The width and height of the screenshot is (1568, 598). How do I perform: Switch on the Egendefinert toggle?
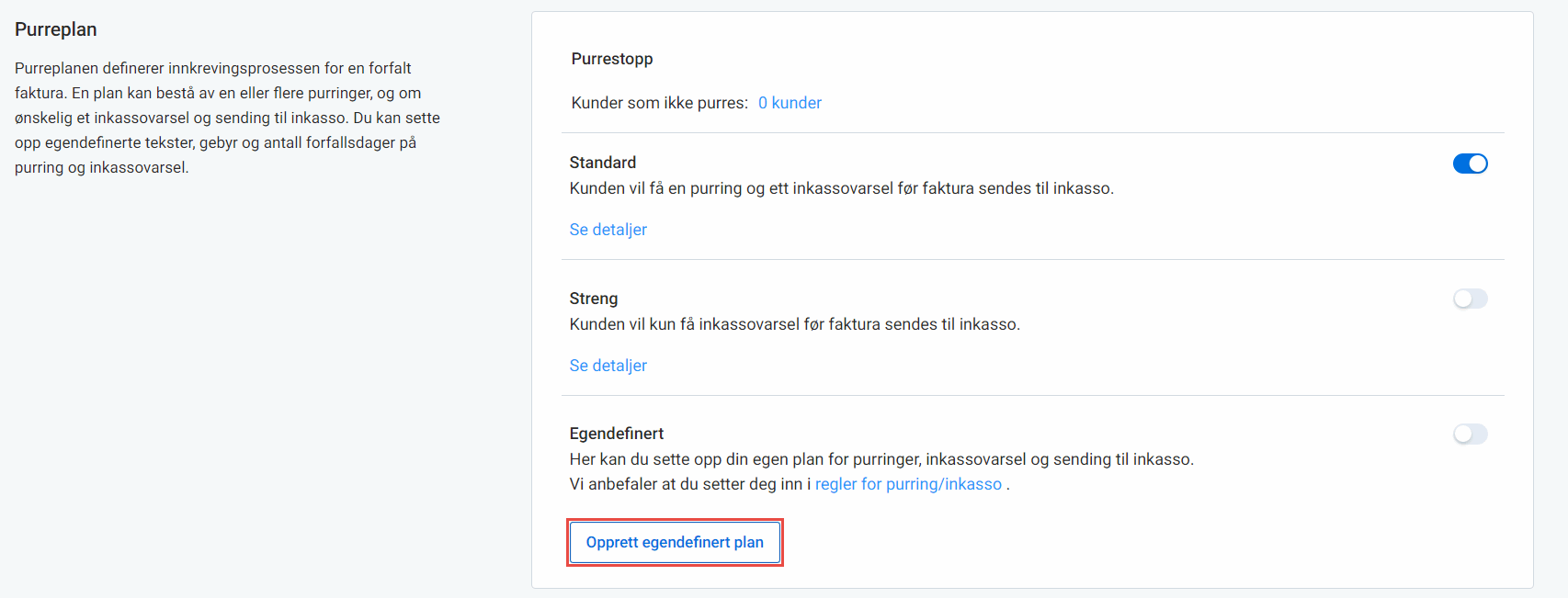coord(1470,434)
